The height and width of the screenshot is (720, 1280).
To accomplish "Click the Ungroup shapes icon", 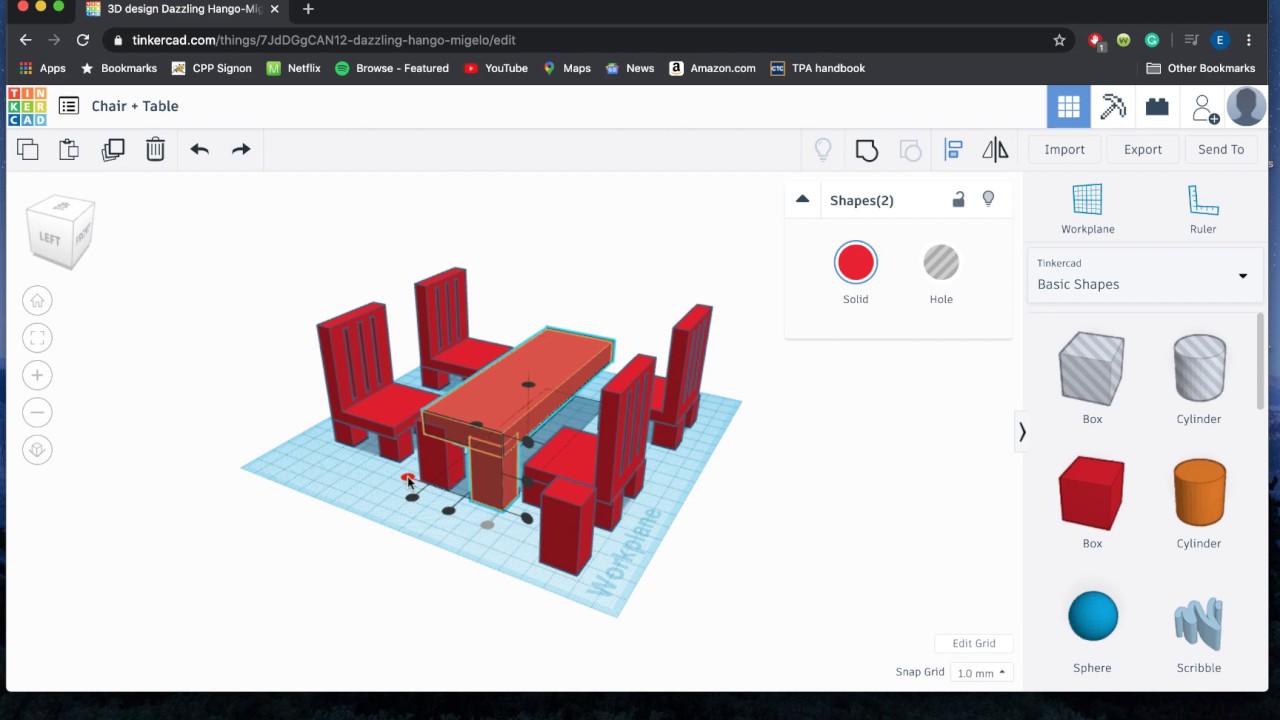I will 910,150.
